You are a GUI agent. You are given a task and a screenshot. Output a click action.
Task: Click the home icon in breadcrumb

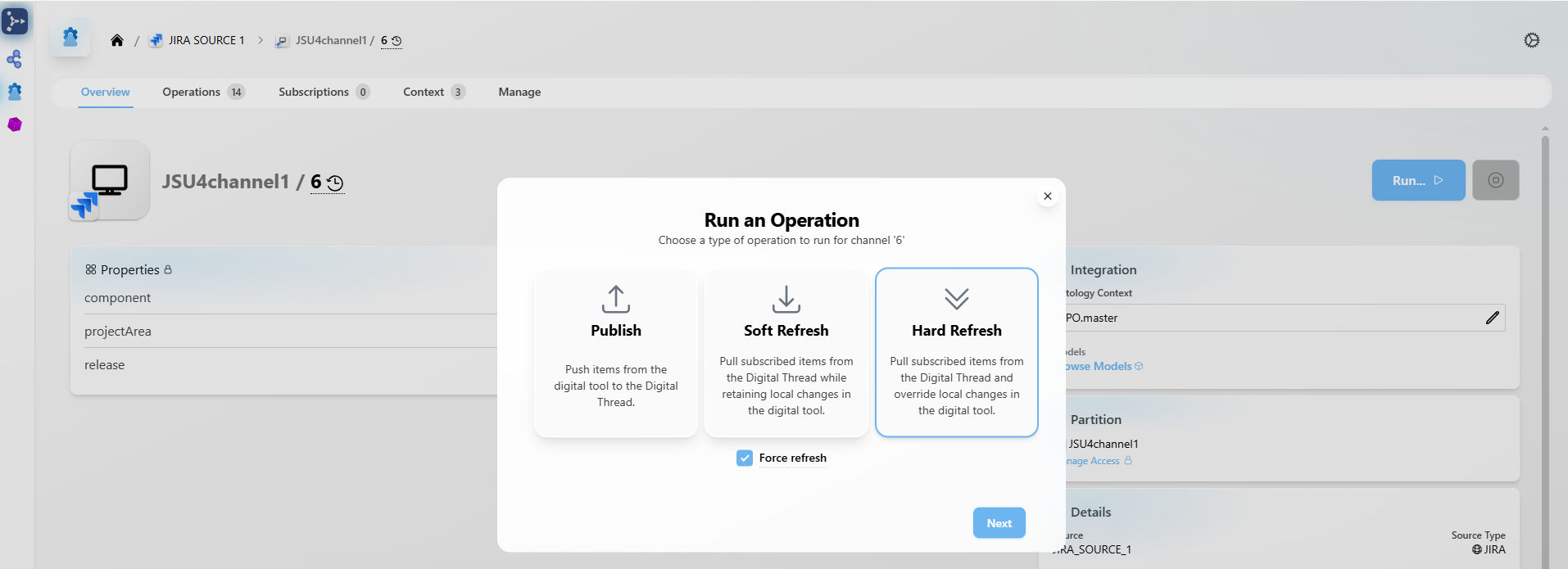click(x=117, y=40)
